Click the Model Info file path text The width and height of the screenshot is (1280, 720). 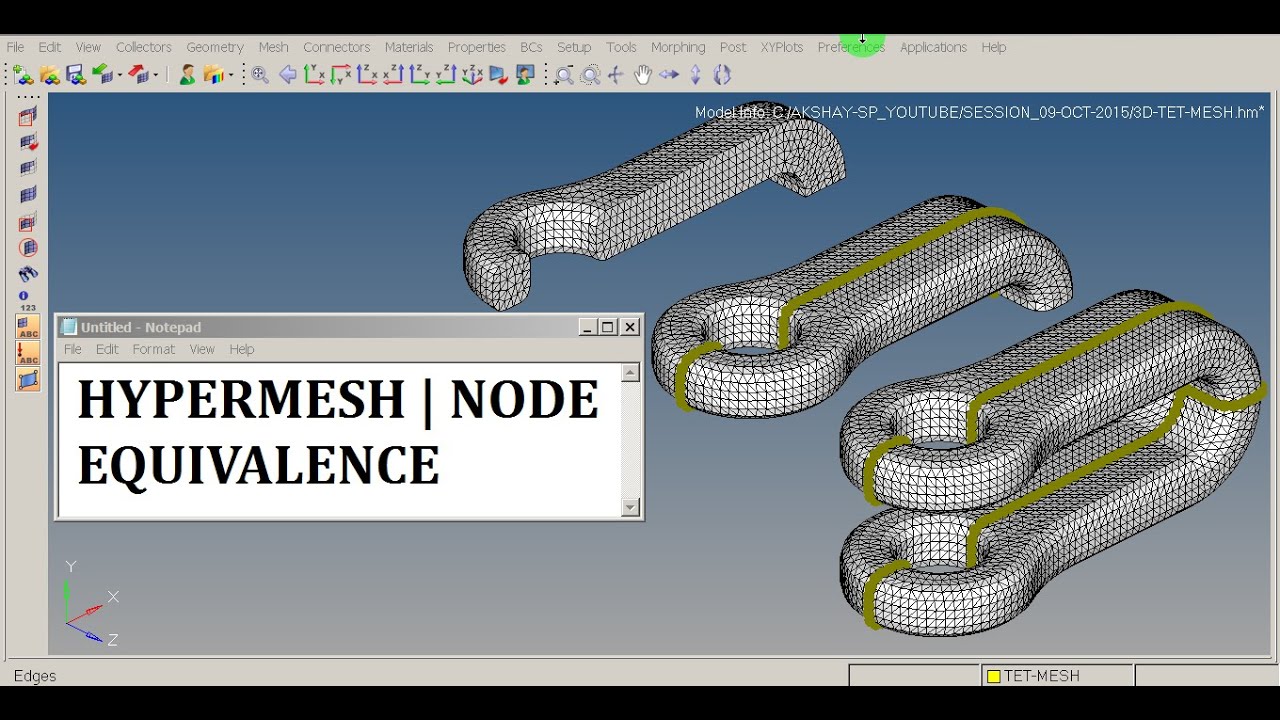tap(980, 112)
